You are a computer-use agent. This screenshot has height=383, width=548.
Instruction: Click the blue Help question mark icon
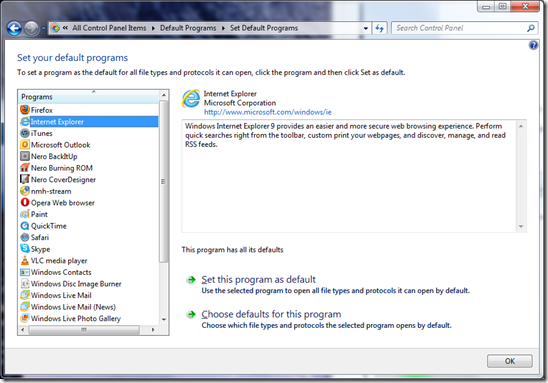(533, 45)
